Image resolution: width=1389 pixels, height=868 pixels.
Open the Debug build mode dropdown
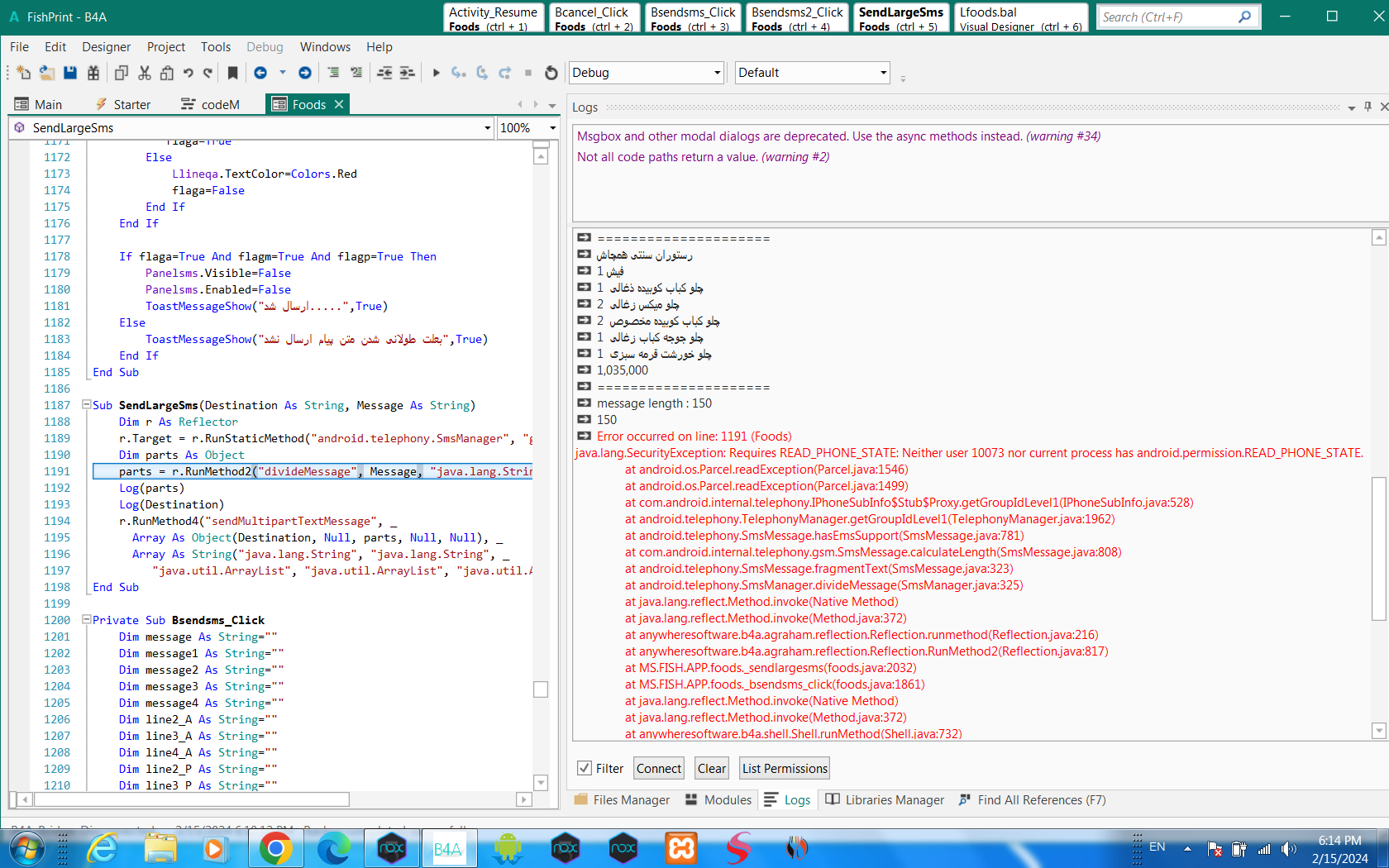click(x=717, y=73)
